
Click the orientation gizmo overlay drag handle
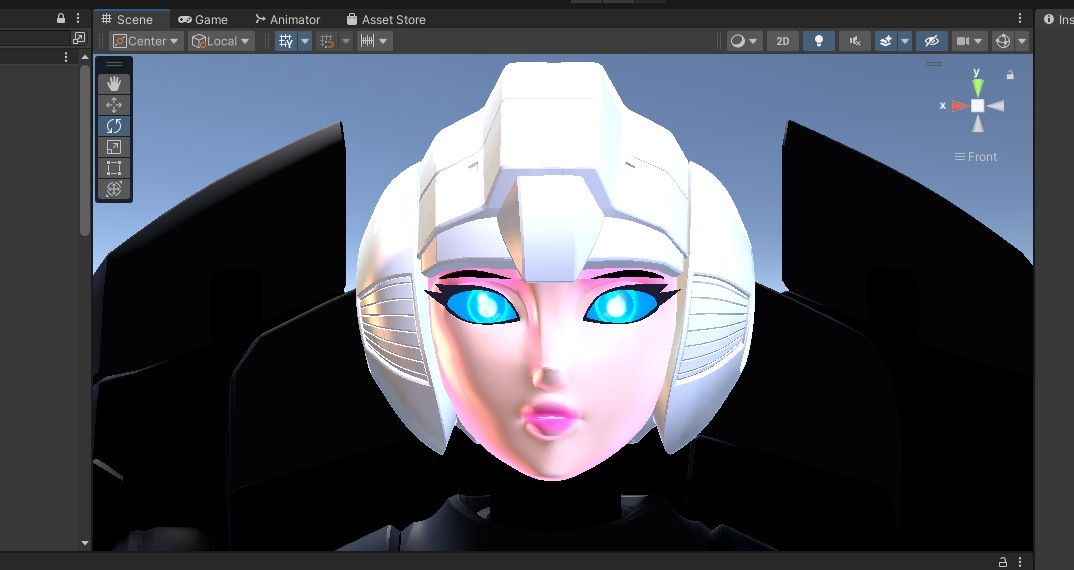(x=934, y=64)
